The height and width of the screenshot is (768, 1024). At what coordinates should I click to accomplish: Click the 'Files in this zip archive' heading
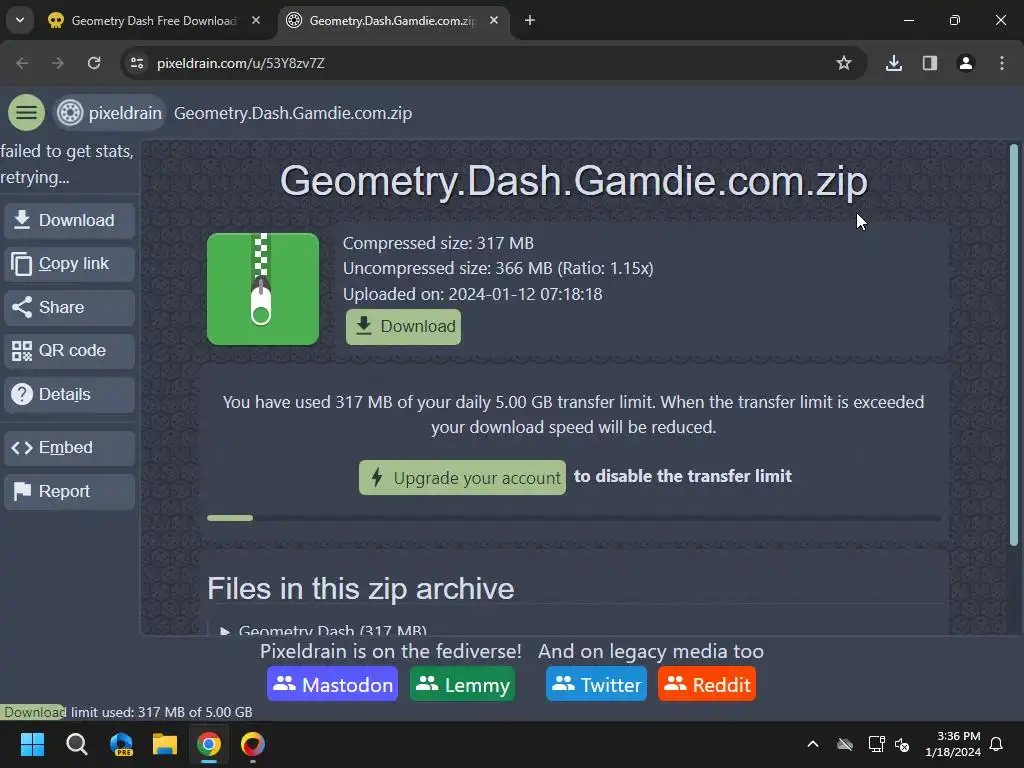pyautogui.click(x=360, y=588)
